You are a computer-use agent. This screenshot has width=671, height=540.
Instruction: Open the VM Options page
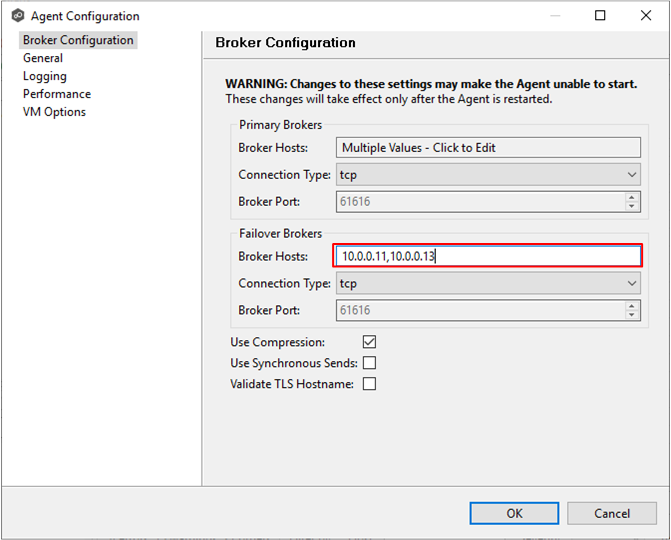point(54,112)
